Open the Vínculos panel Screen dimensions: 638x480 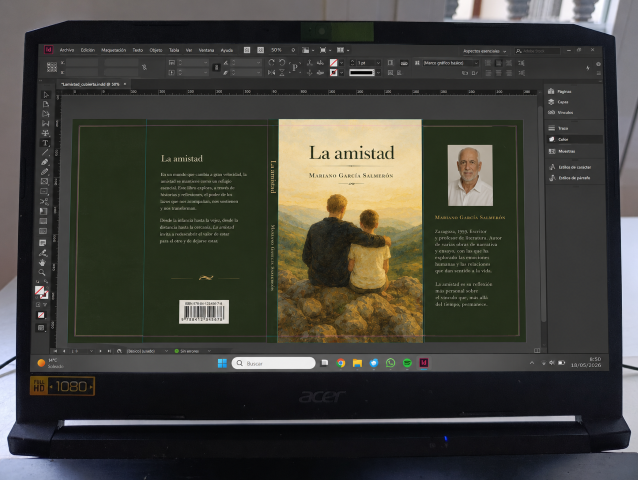click(560, 112)
